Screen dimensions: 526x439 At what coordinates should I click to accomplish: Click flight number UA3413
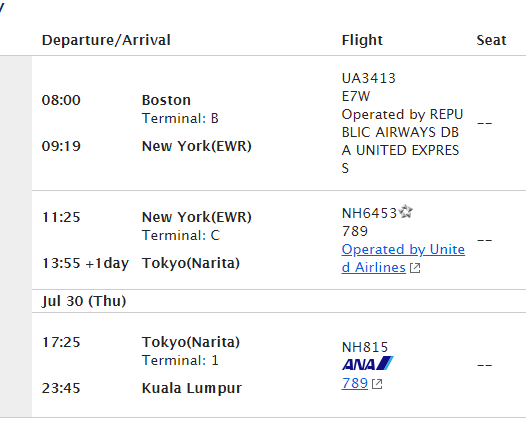(369, 78)
